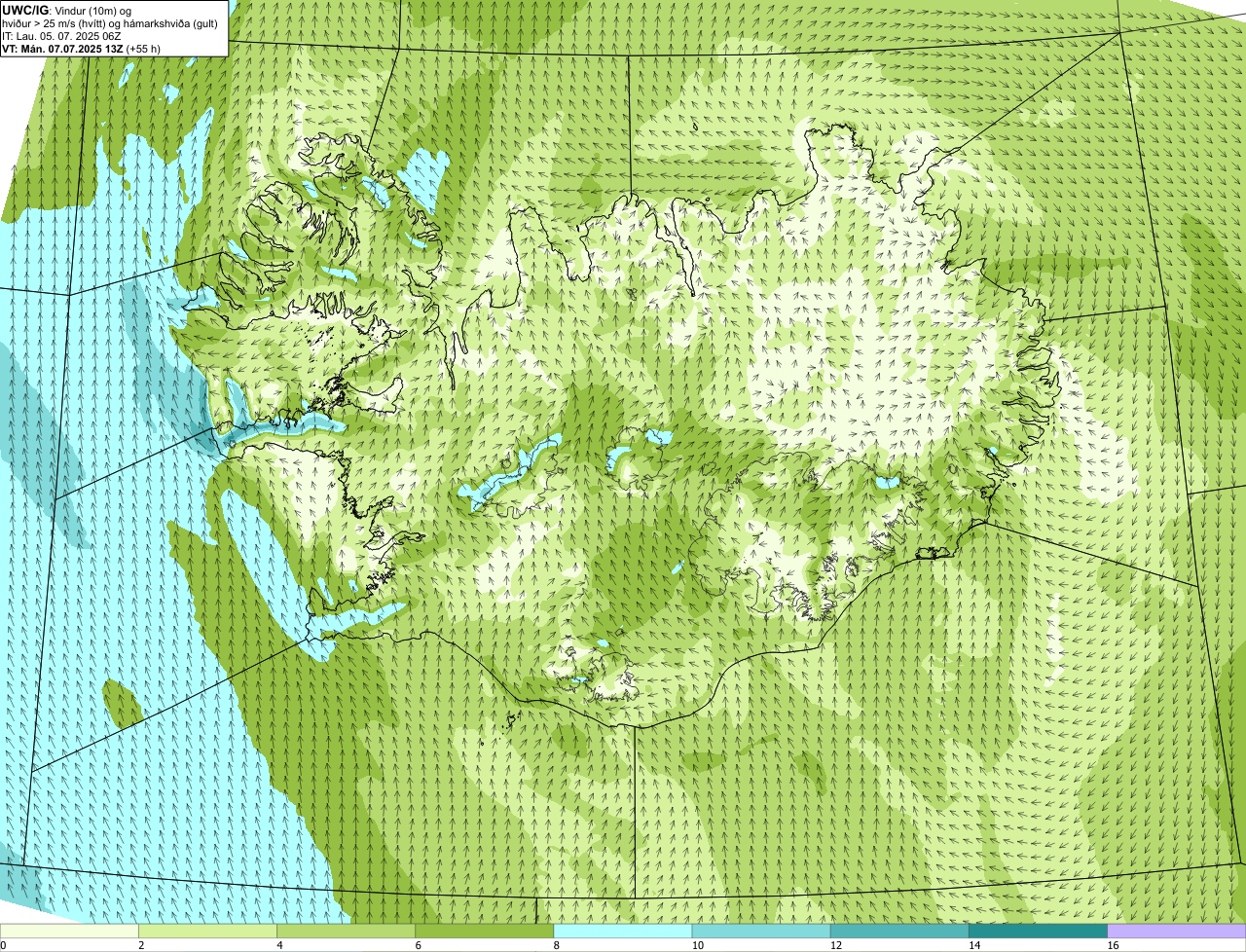Click the teal 12–14 legend swatch
This screenshot has height=952, width=1246.
click(x=899, y=931)
